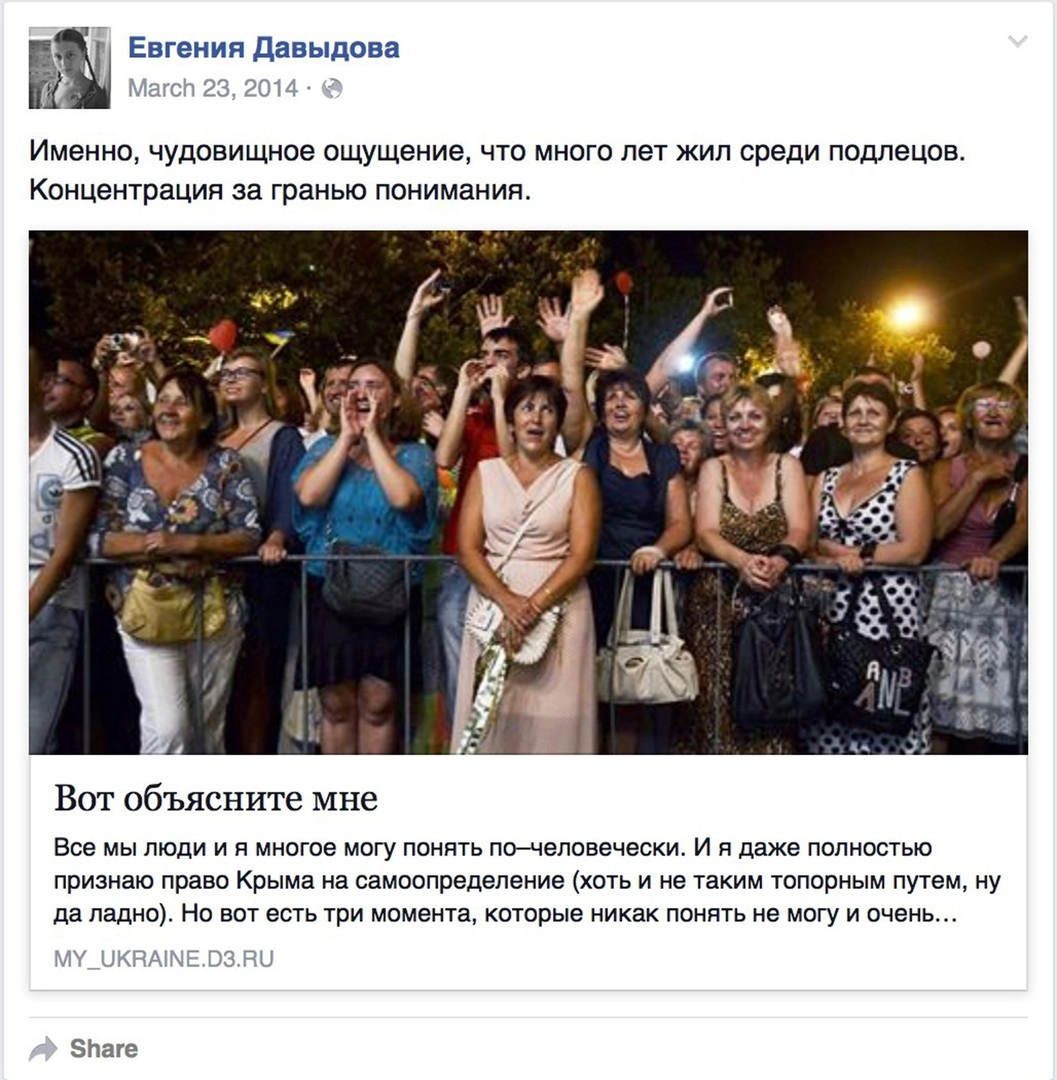Open the headline "Вот объясните мне"
This screenshot has width=1057, height=1080.
(x=216, y=799)
